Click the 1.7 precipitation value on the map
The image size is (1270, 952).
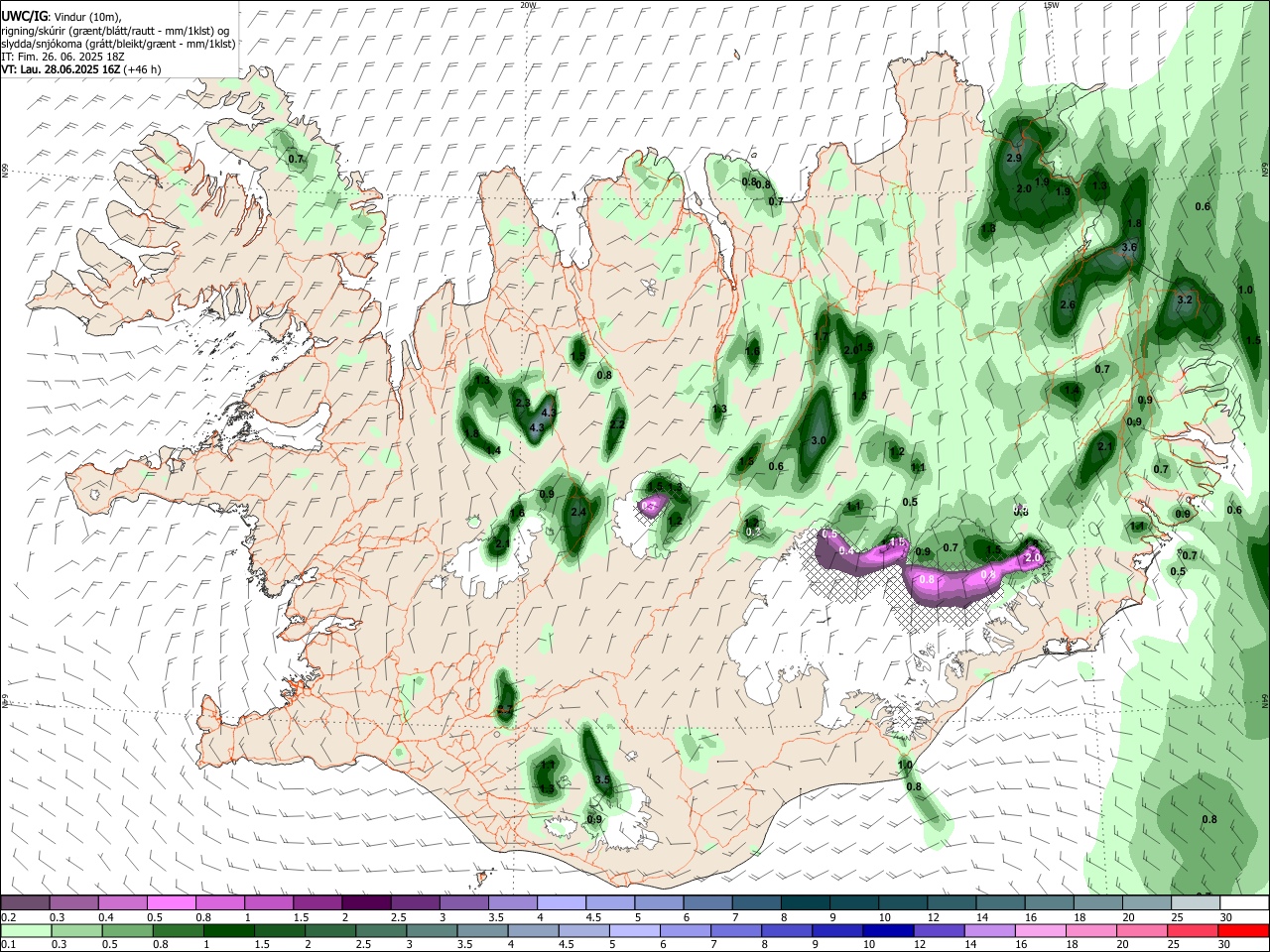(821, 337)
